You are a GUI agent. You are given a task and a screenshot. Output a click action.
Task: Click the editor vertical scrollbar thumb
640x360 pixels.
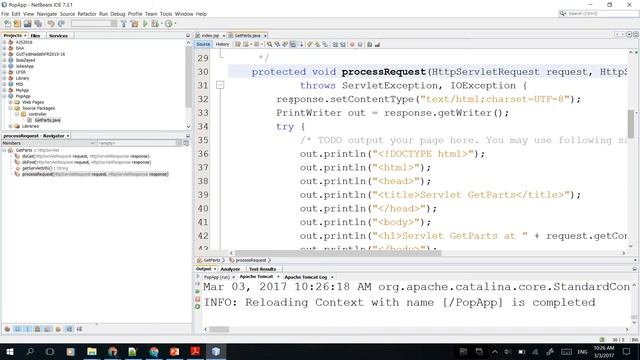(631, 124)
